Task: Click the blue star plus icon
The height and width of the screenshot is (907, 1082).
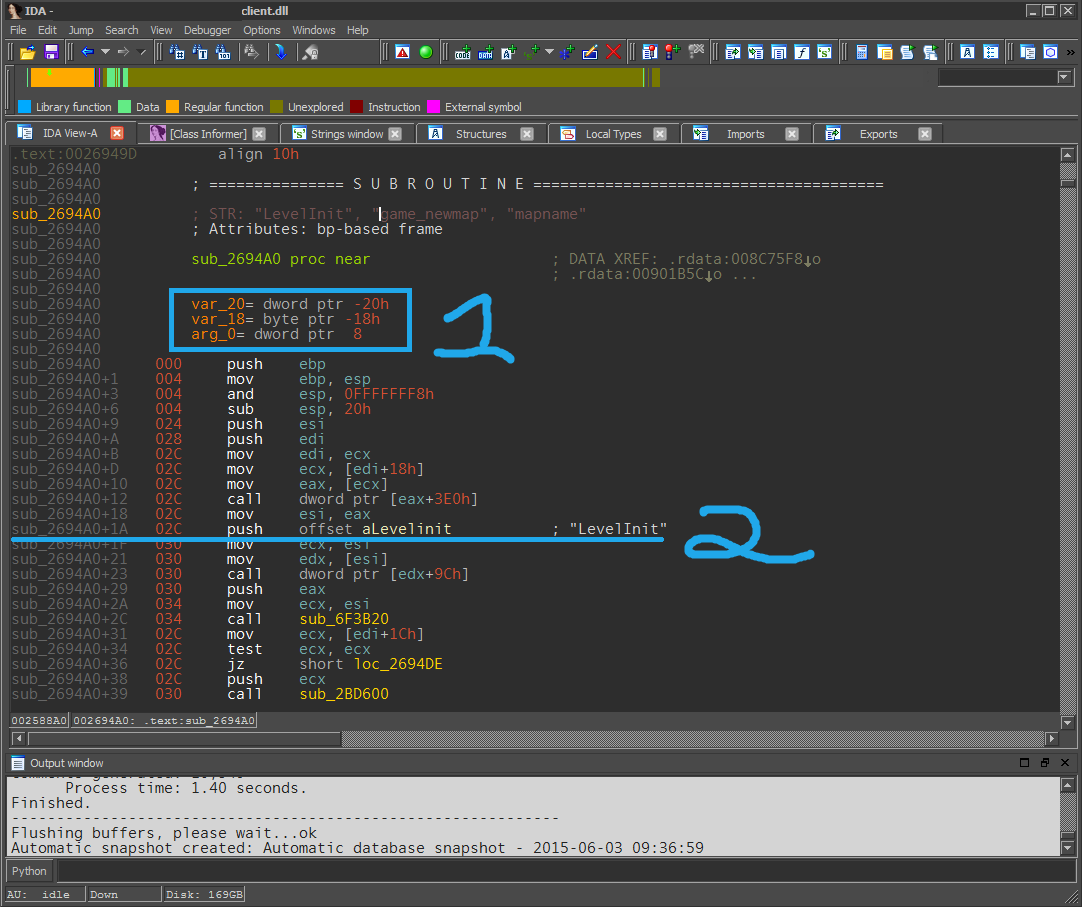Action: pyautogui.click(x=567, y=52)
